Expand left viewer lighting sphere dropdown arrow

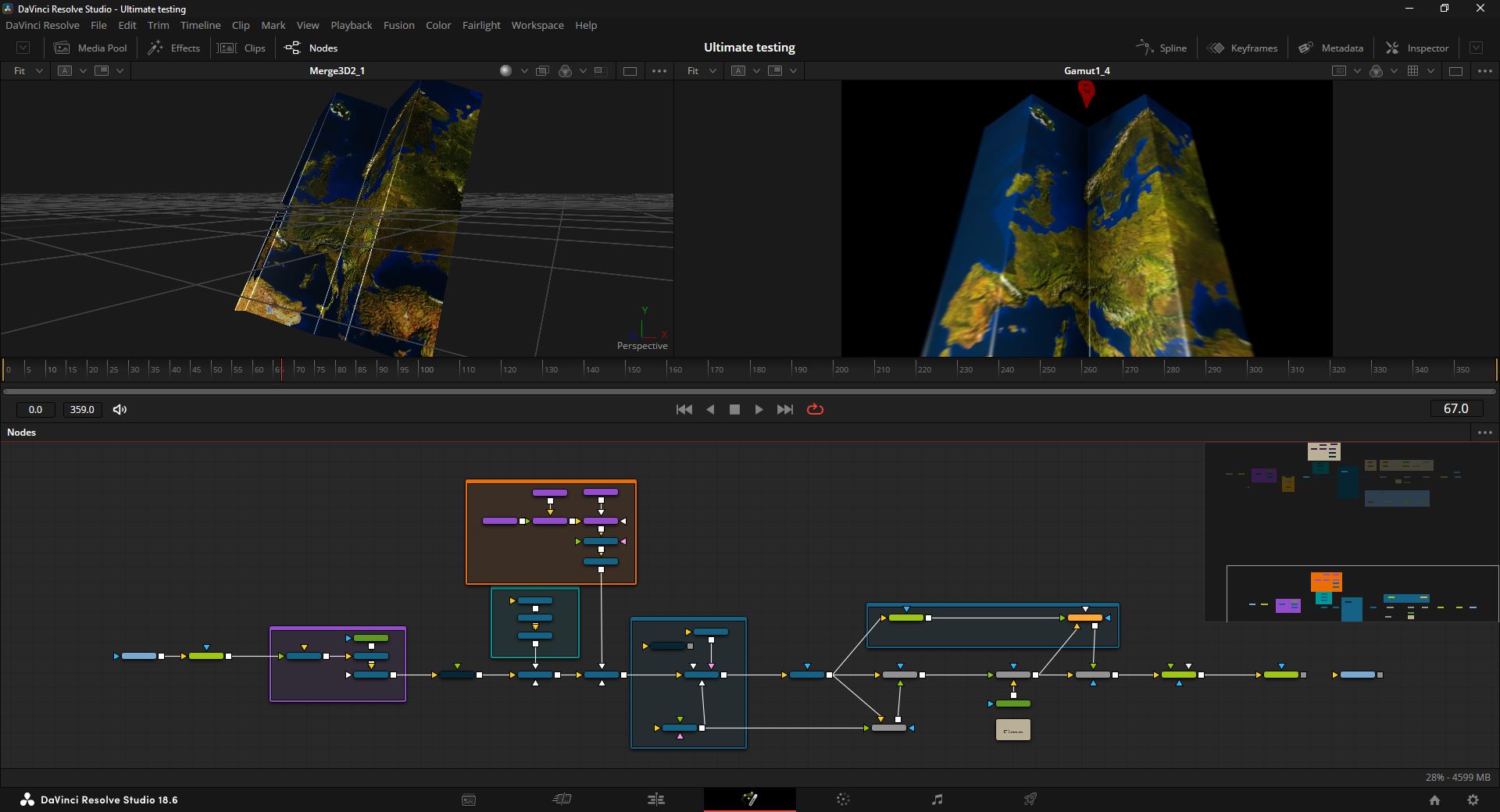click(524, 71)
